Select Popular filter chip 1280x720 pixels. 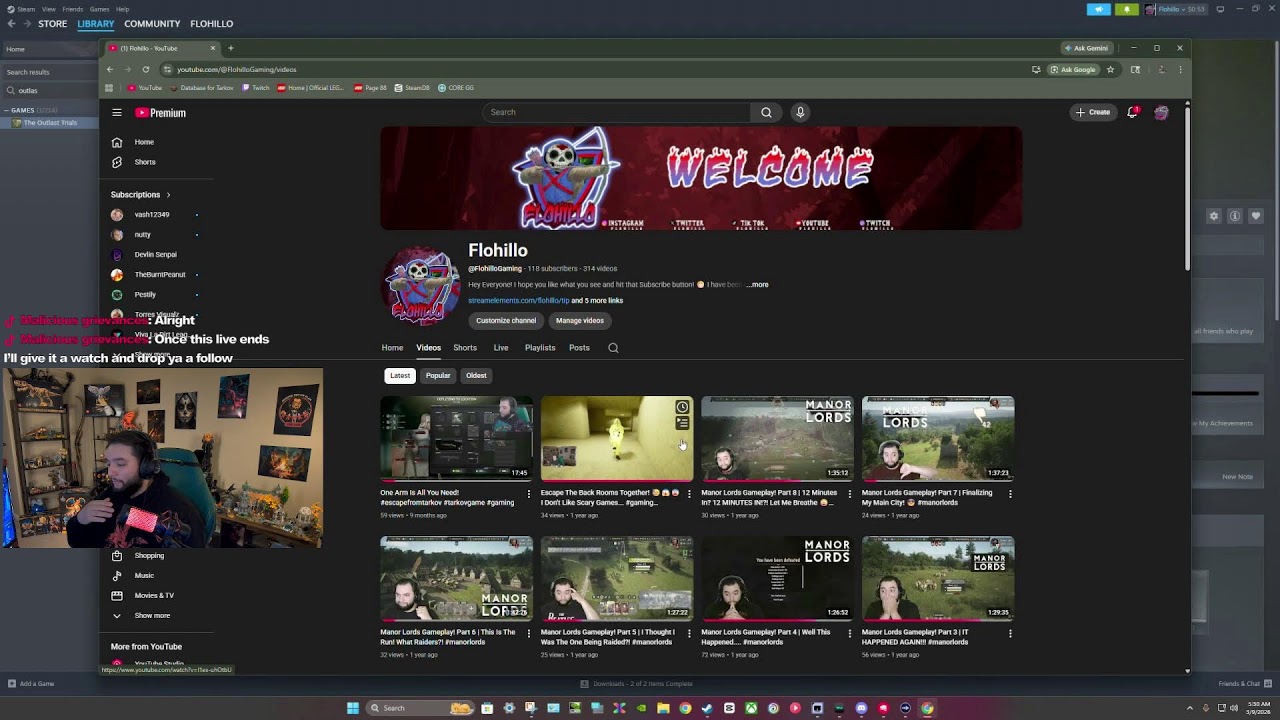(x=438, y=375)
